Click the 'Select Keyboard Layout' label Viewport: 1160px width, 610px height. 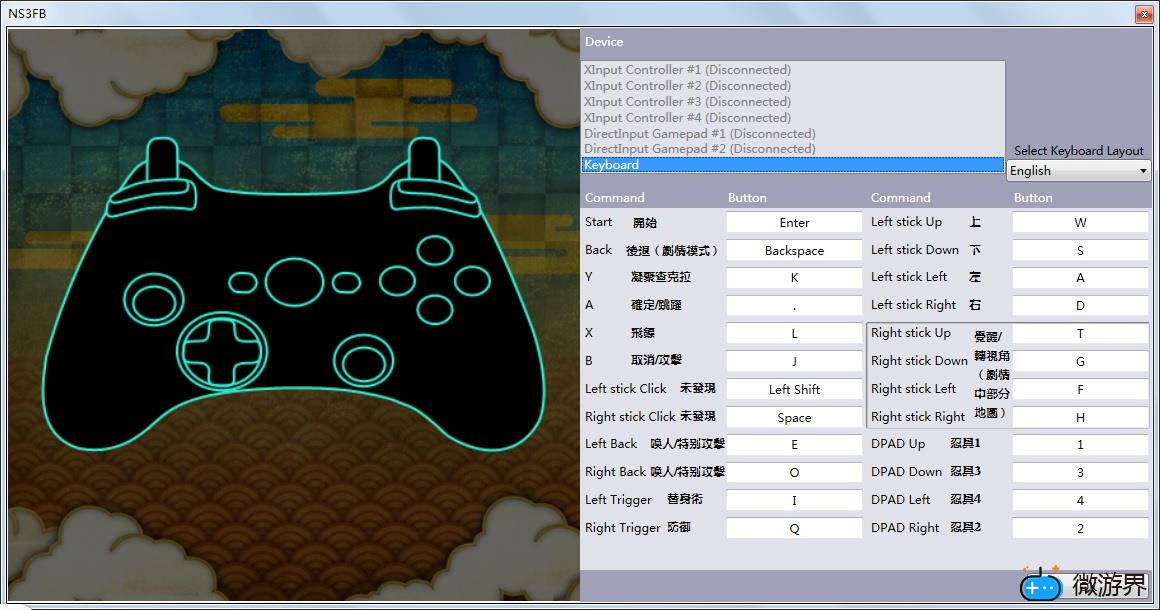[1079, 151]
